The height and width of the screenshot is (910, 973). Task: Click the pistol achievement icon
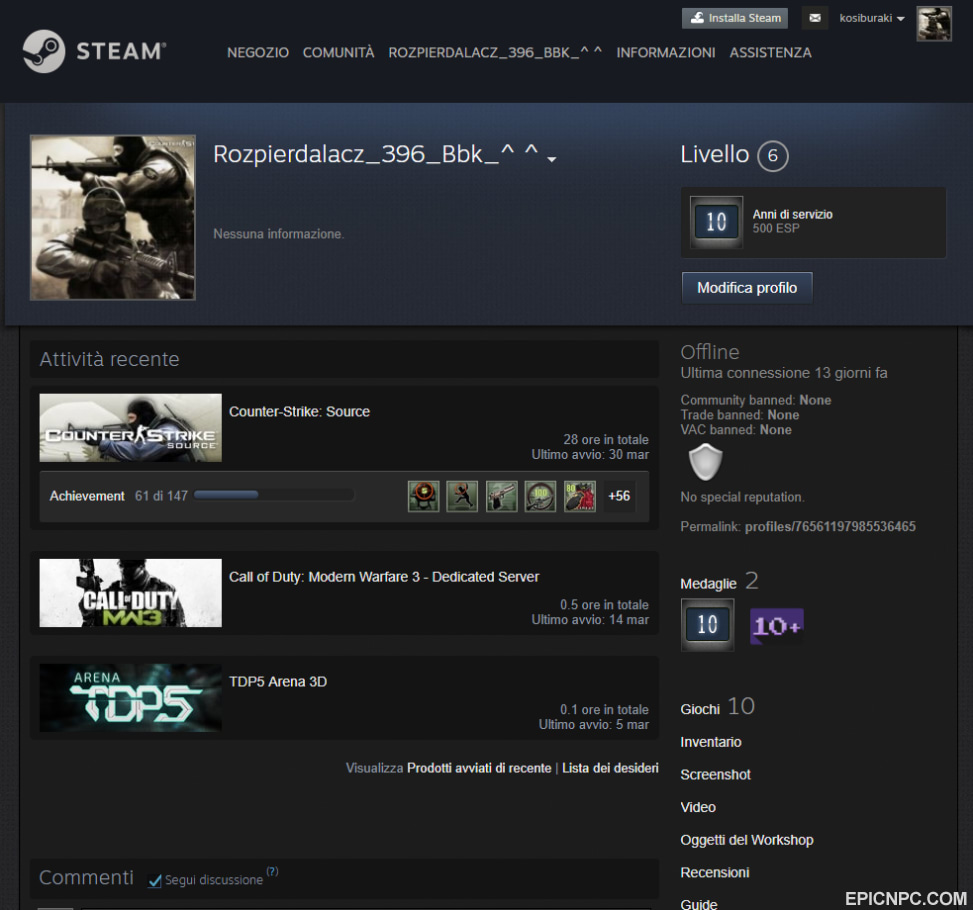coord(501,496)
